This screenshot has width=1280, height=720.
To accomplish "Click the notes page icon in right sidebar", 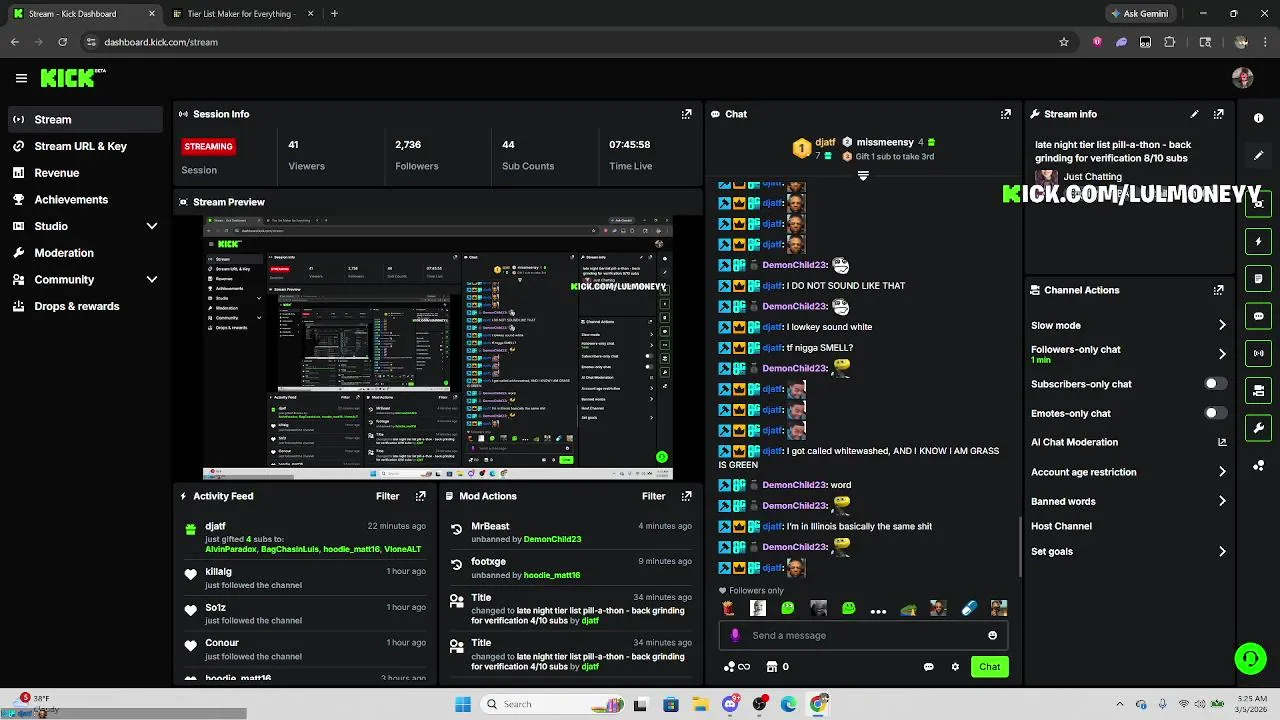I will [x=1259, y=279].
